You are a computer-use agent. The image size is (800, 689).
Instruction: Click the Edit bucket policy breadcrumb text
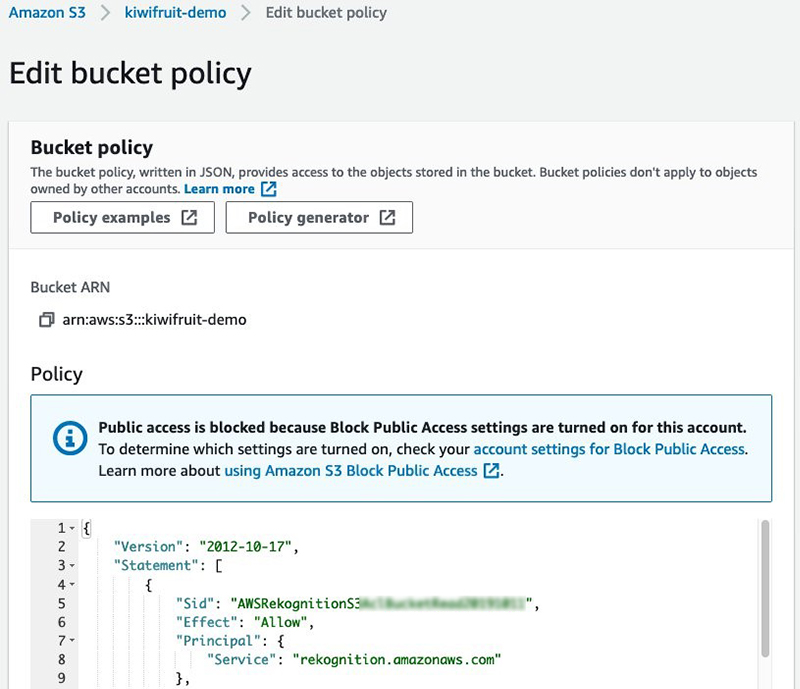(x=326, y=12)
